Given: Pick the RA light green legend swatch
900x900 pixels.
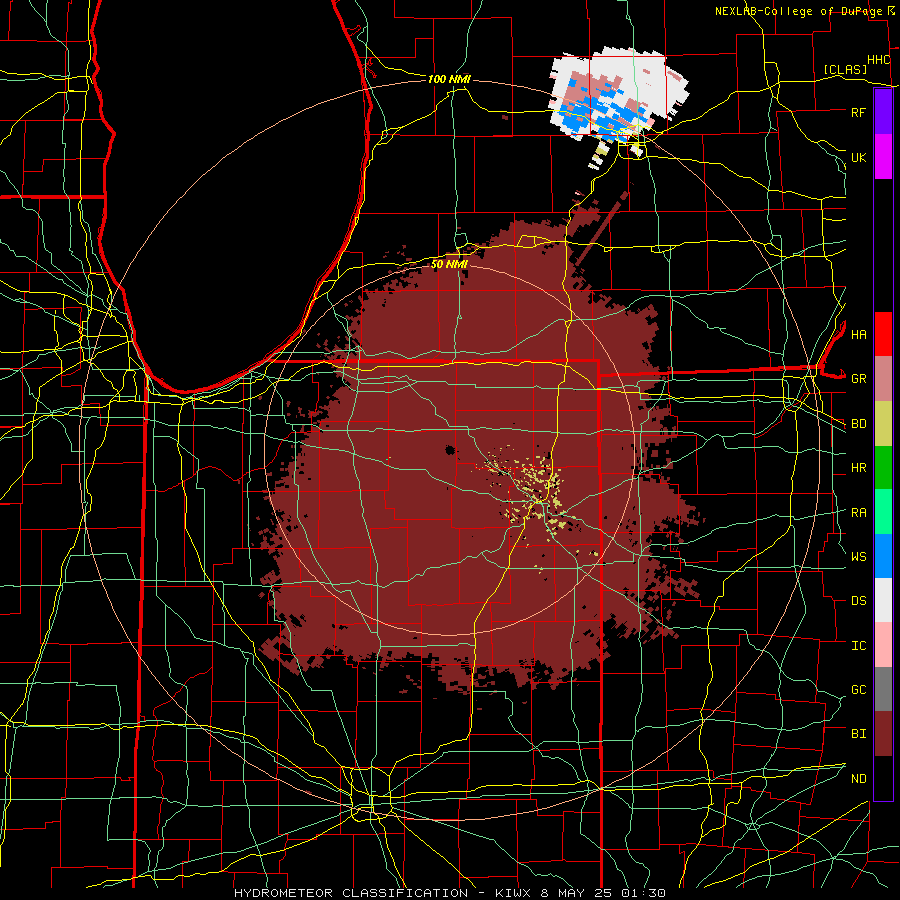Looking at the screenshot, I should click(x=883, y=511).
